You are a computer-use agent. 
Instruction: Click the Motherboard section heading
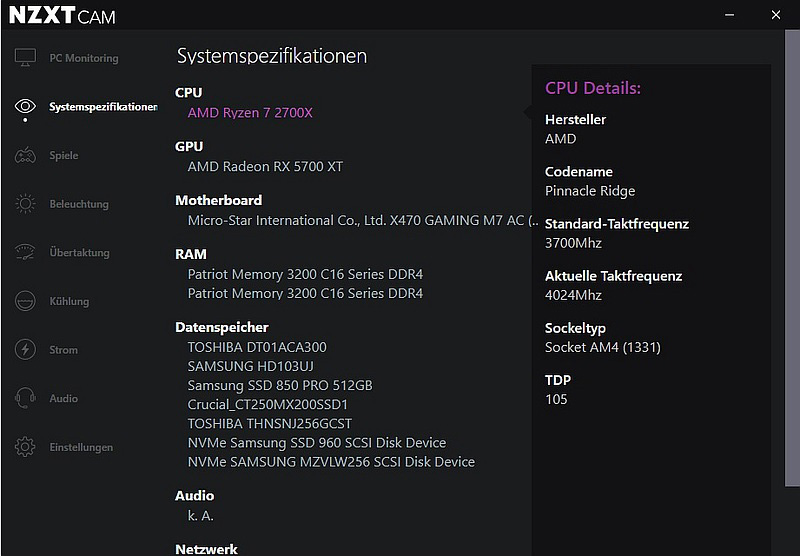coord(219,200)
